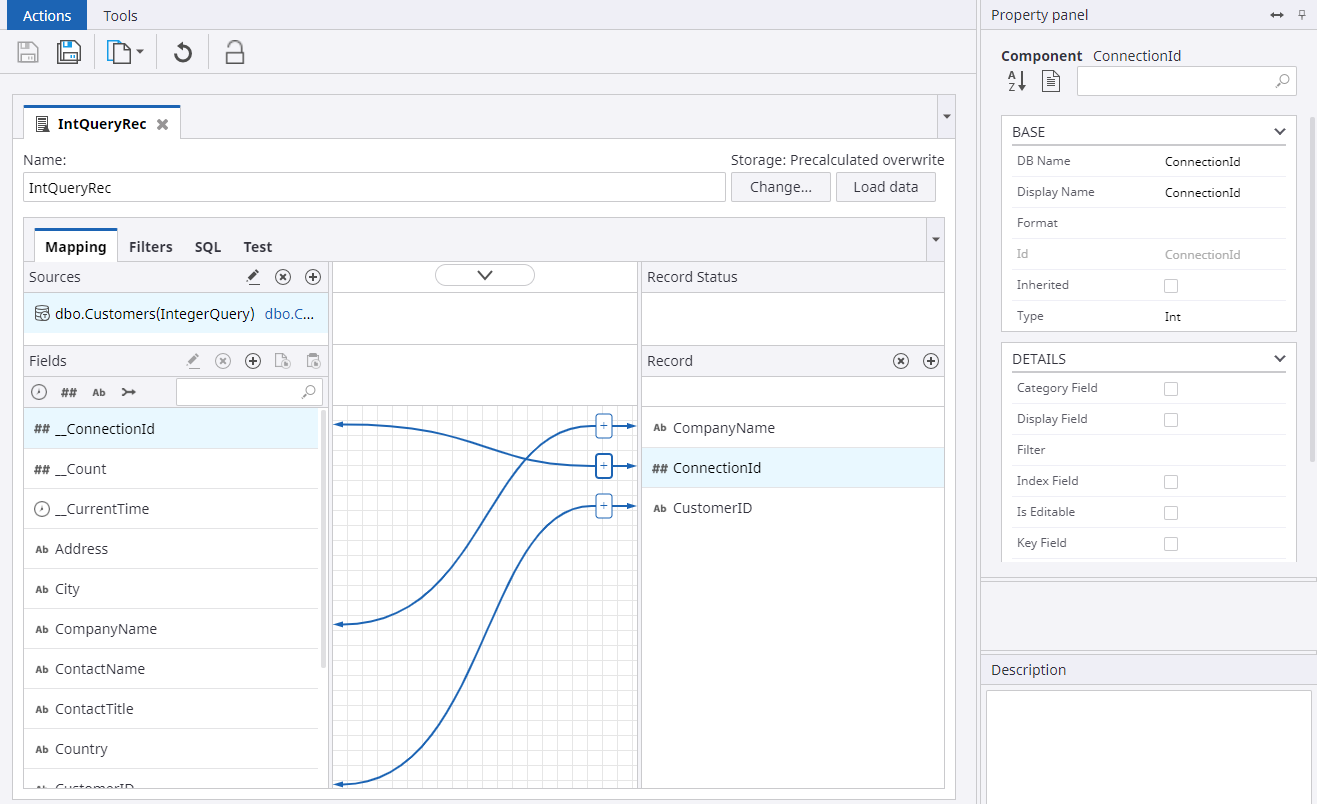Open the new document dropdown arrow
The height and width of the screenshot is (804, 1317).
pos(140,52)
